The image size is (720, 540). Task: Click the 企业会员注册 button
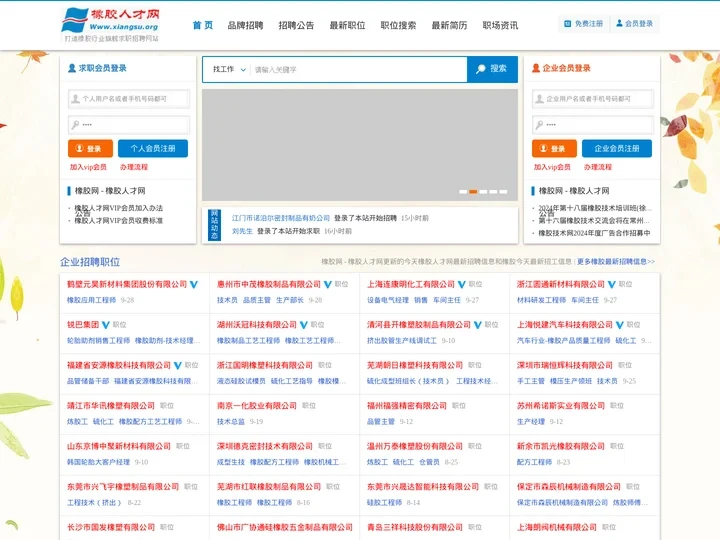[617, 148]
